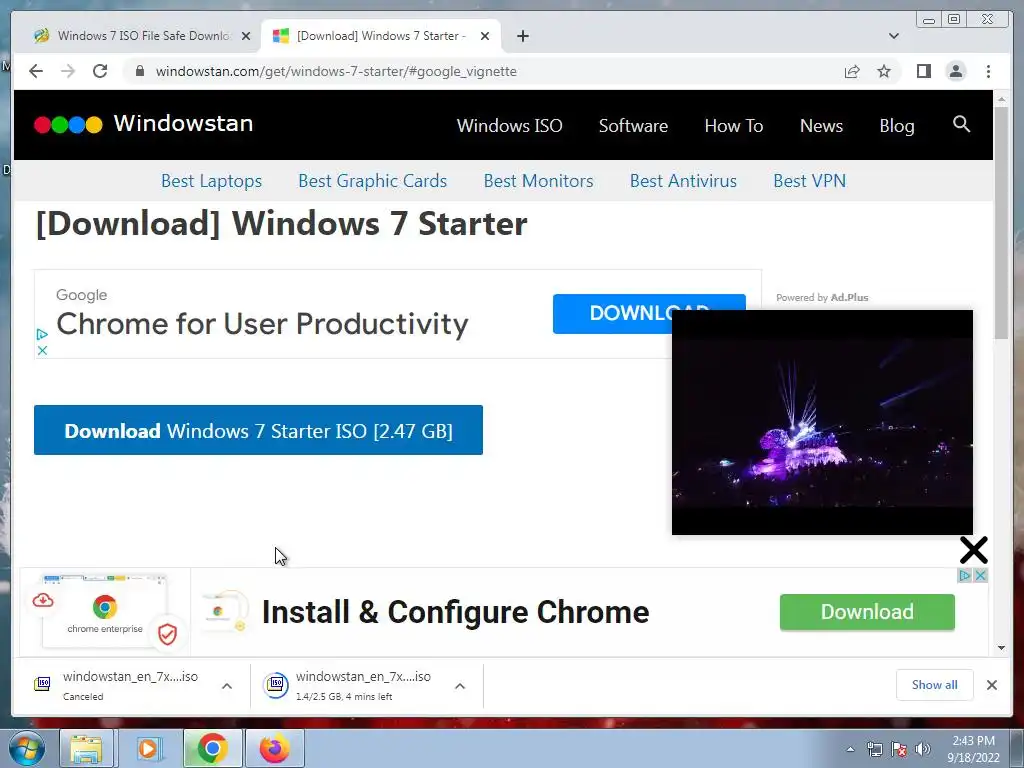Click the Windowstan logo
This screenshot has height=768, width=1024.
[143, 123]
